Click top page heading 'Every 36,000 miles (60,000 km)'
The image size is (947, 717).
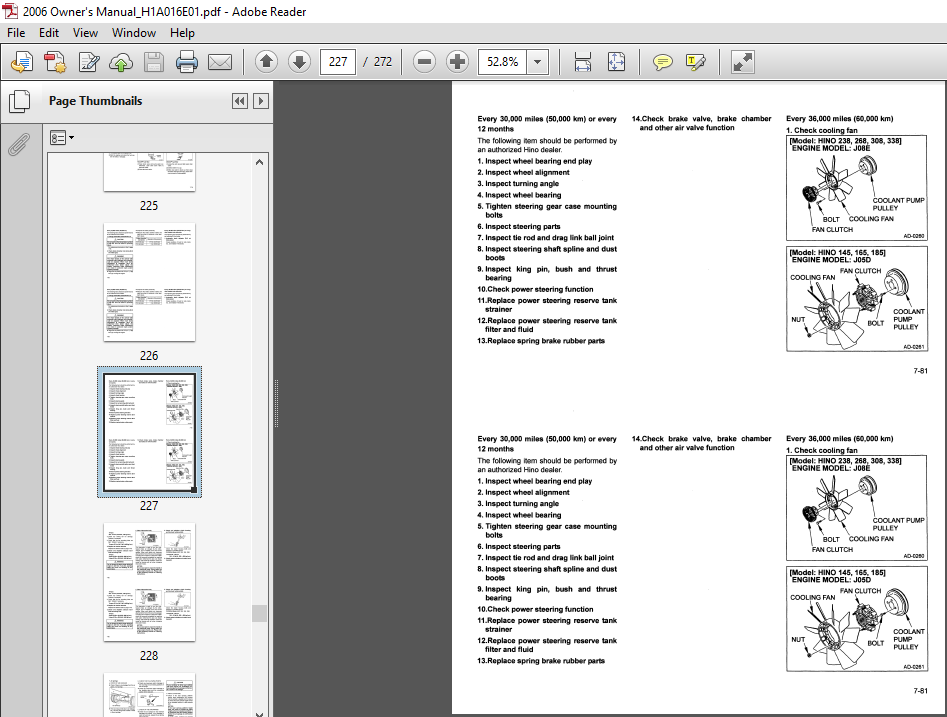839,119
